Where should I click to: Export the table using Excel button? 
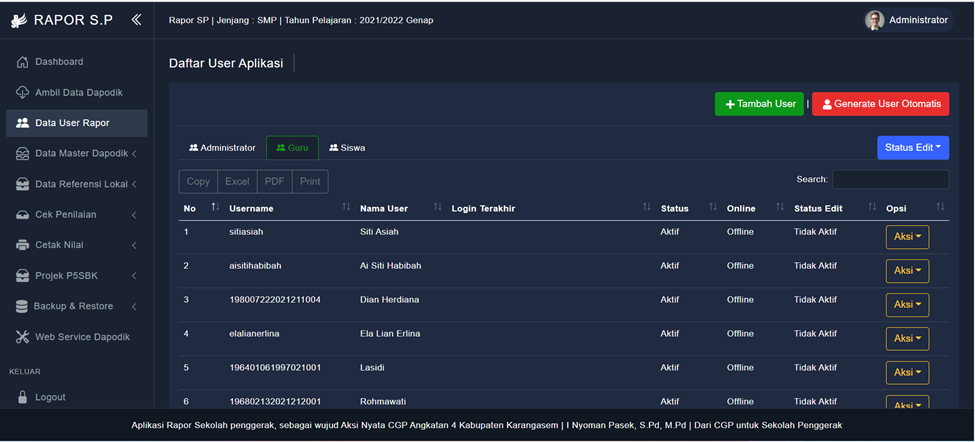click(237, 182)
